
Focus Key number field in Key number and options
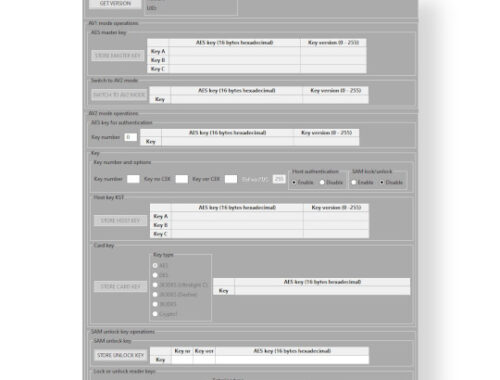point(133,179)
